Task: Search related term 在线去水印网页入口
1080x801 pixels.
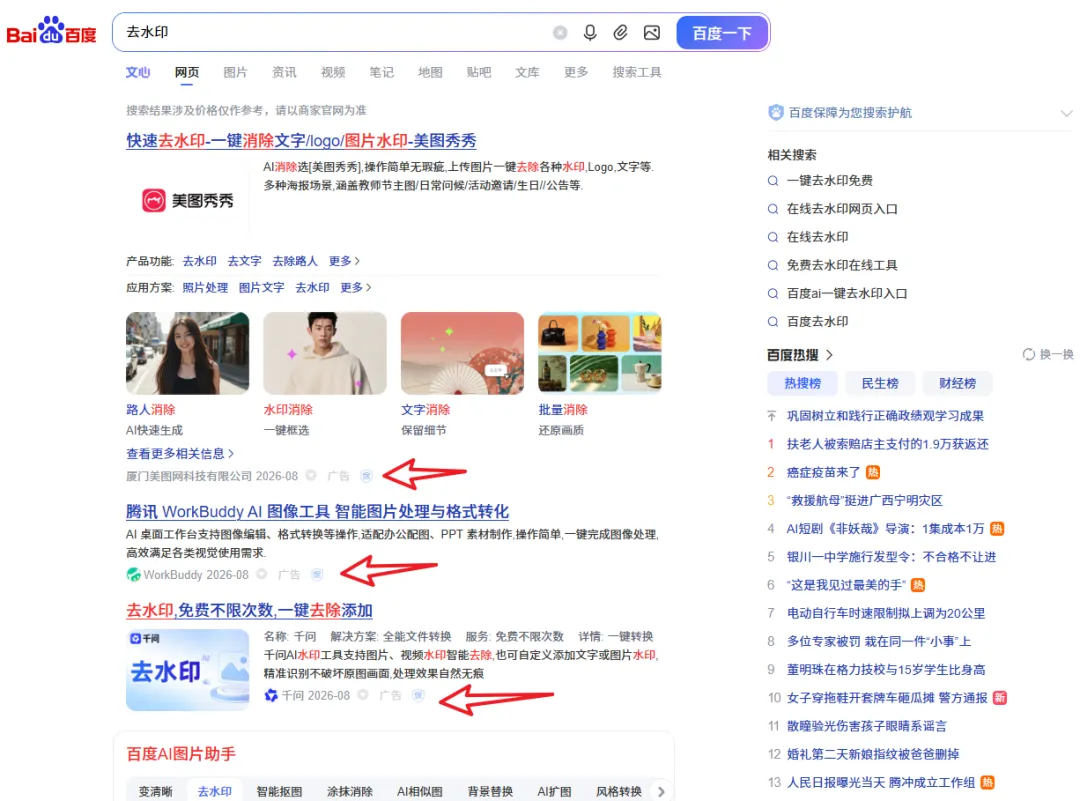Action: (x=842, y=209)
